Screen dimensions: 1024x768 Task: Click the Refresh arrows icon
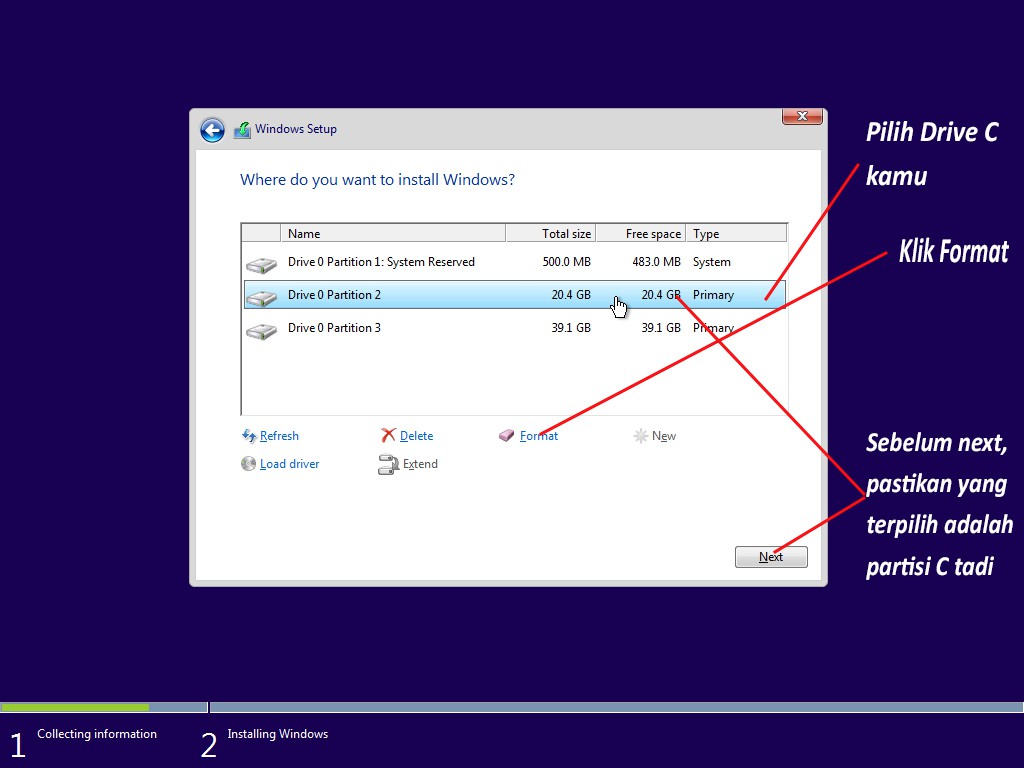pos(249,436)
